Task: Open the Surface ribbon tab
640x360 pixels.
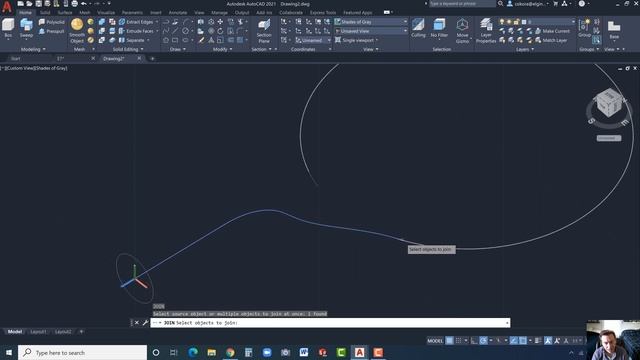Action: pos(65,13)
